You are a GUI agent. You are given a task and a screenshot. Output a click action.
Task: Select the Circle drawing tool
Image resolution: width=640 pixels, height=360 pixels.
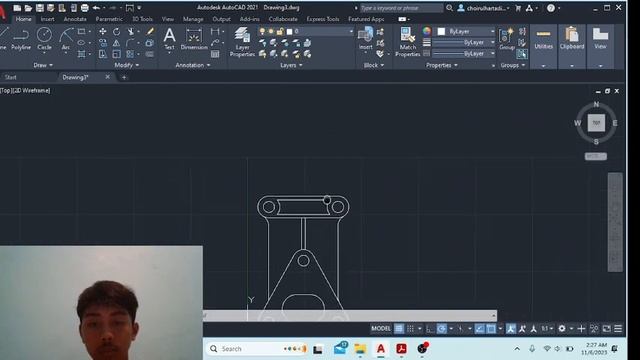(44, 39)
